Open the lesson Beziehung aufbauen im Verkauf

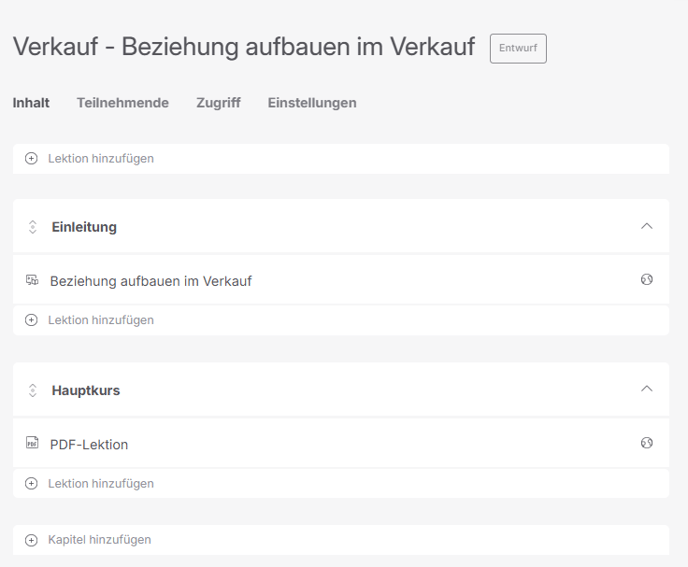151,281
